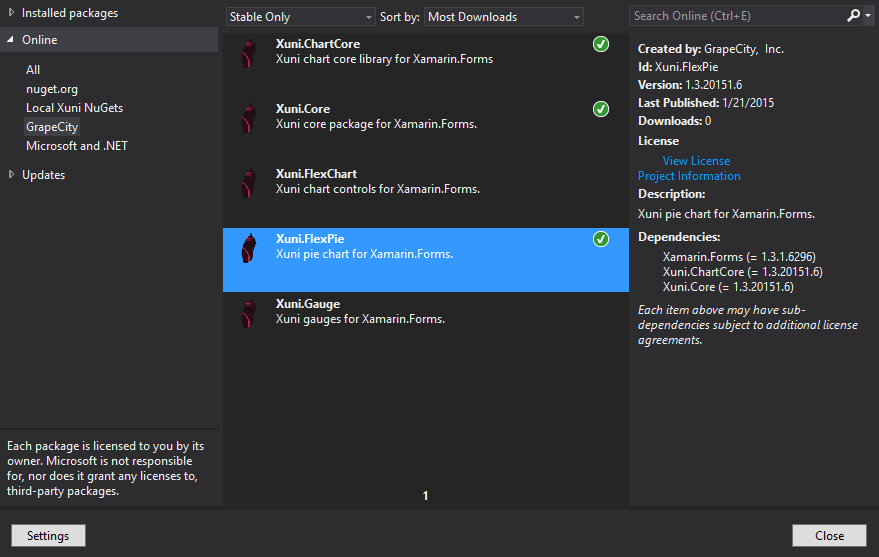Click green installed checkmark on Xuni.ChartCore

[601, 44]
